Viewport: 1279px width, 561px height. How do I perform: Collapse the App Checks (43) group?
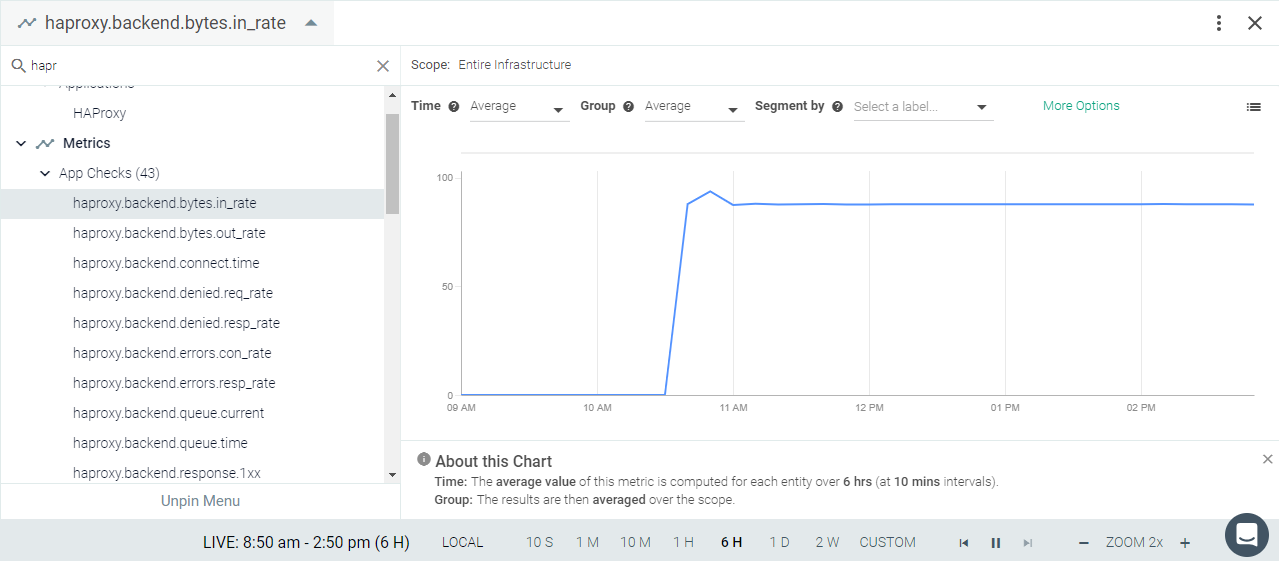coord(45,174)
